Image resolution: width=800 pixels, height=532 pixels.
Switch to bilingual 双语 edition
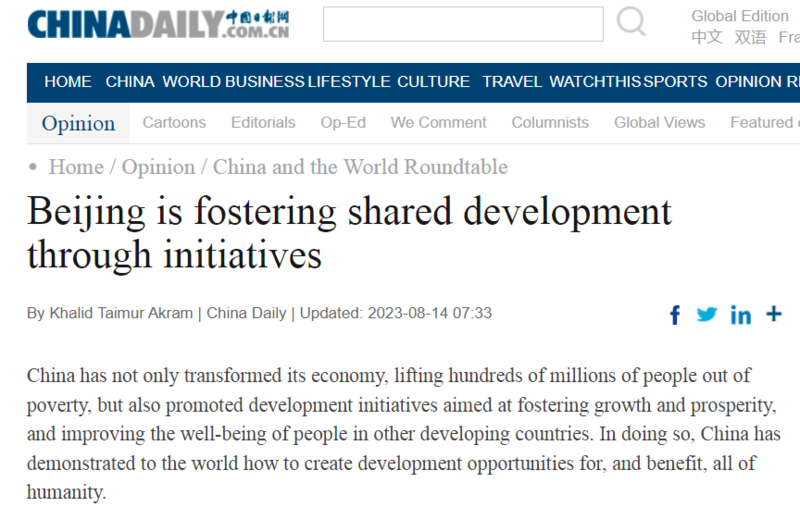click(750, 38)
